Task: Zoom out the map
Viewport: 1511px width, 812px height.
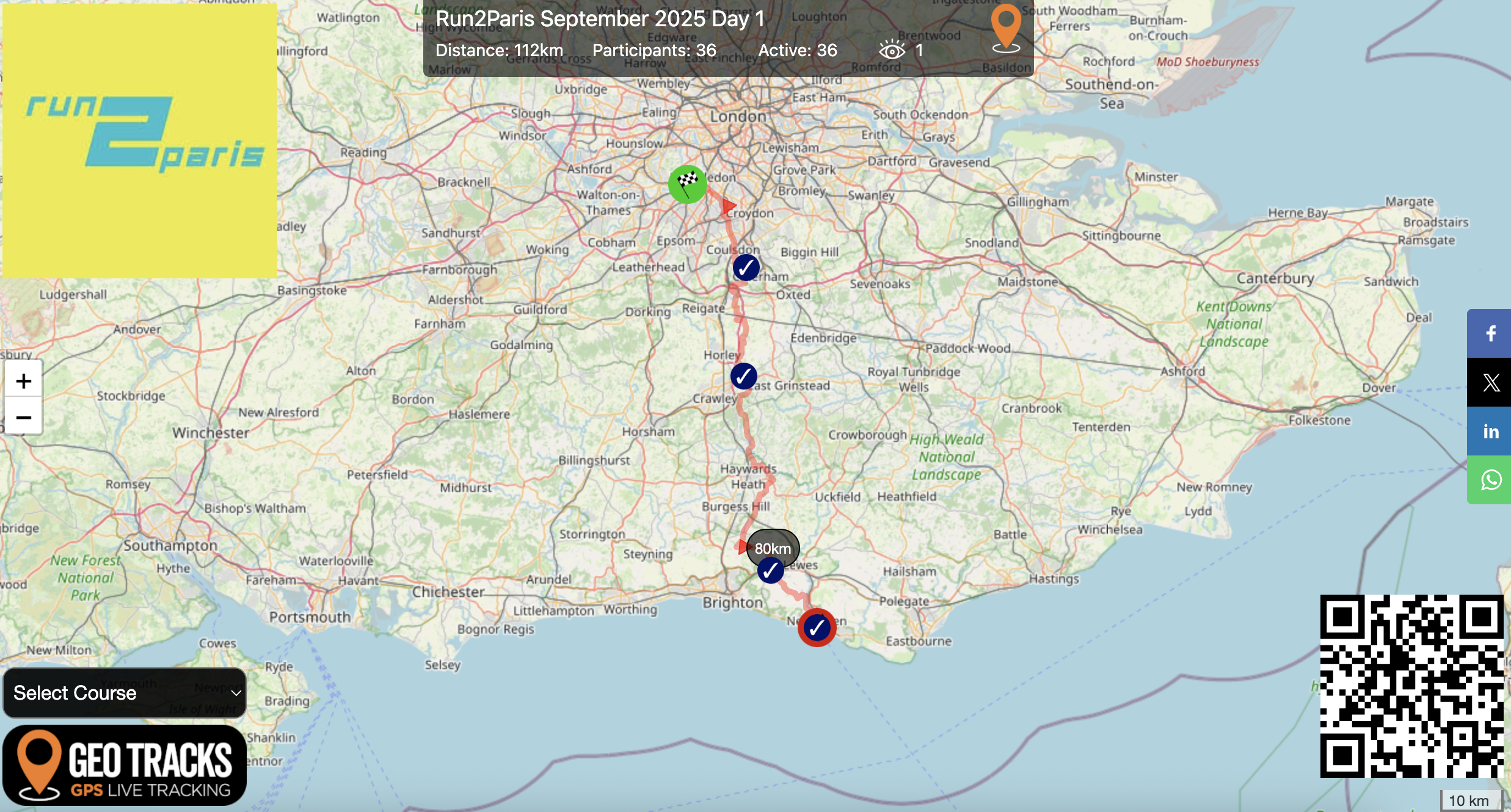Action: pos(24,417)
